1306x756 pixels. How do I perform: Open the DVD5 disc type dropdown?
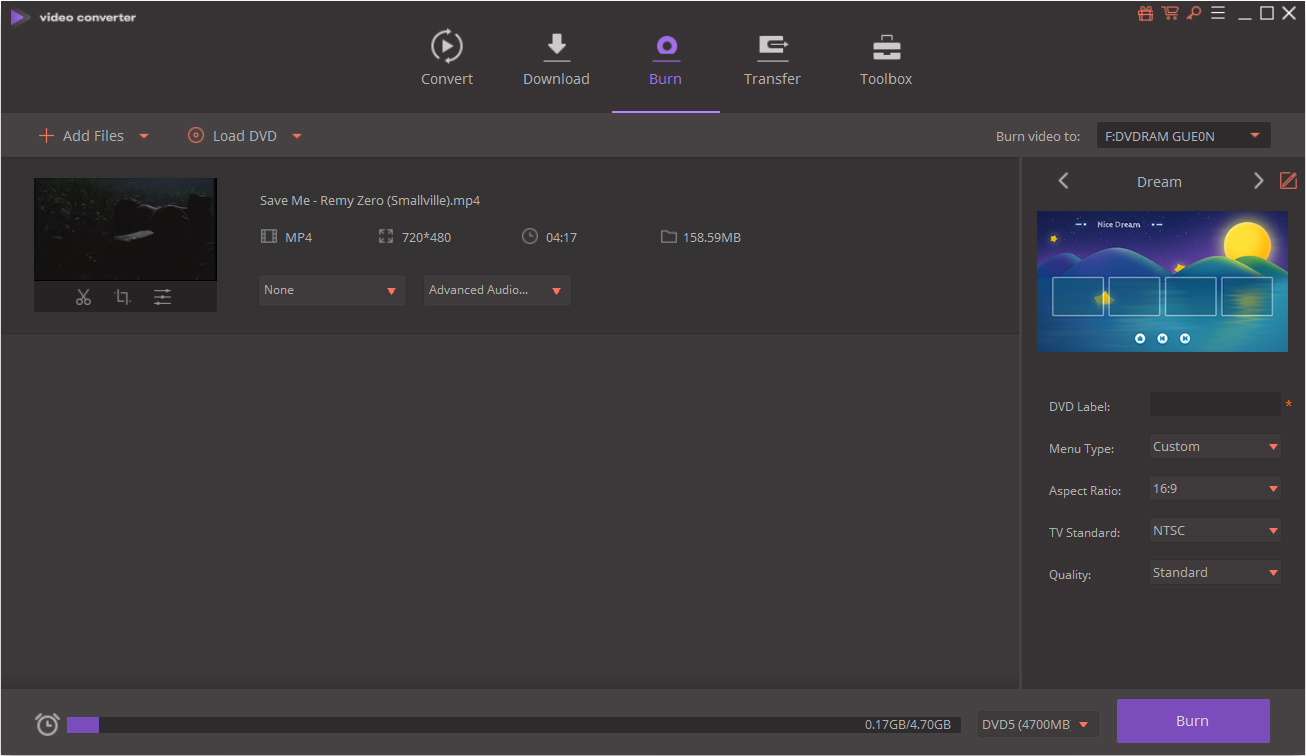1038,725
